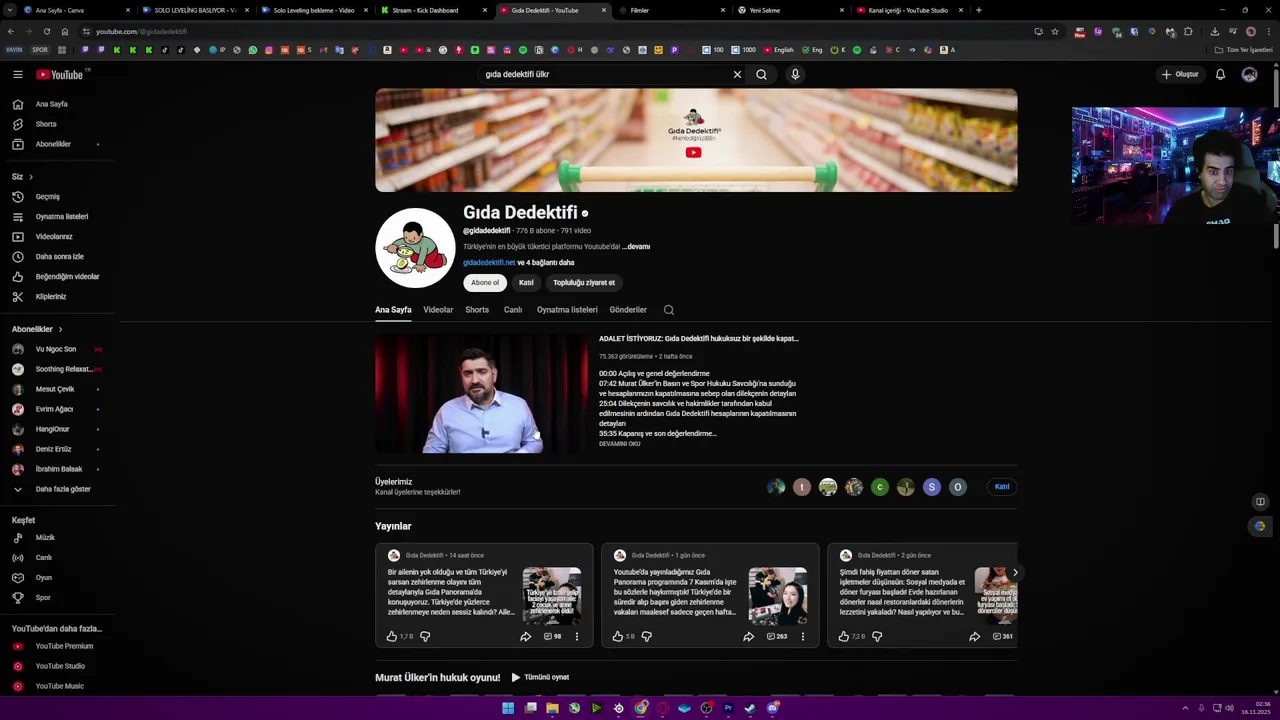Open YouTube Studio sidebar link
Screen dimensions: 1280x720
point(58,666)
